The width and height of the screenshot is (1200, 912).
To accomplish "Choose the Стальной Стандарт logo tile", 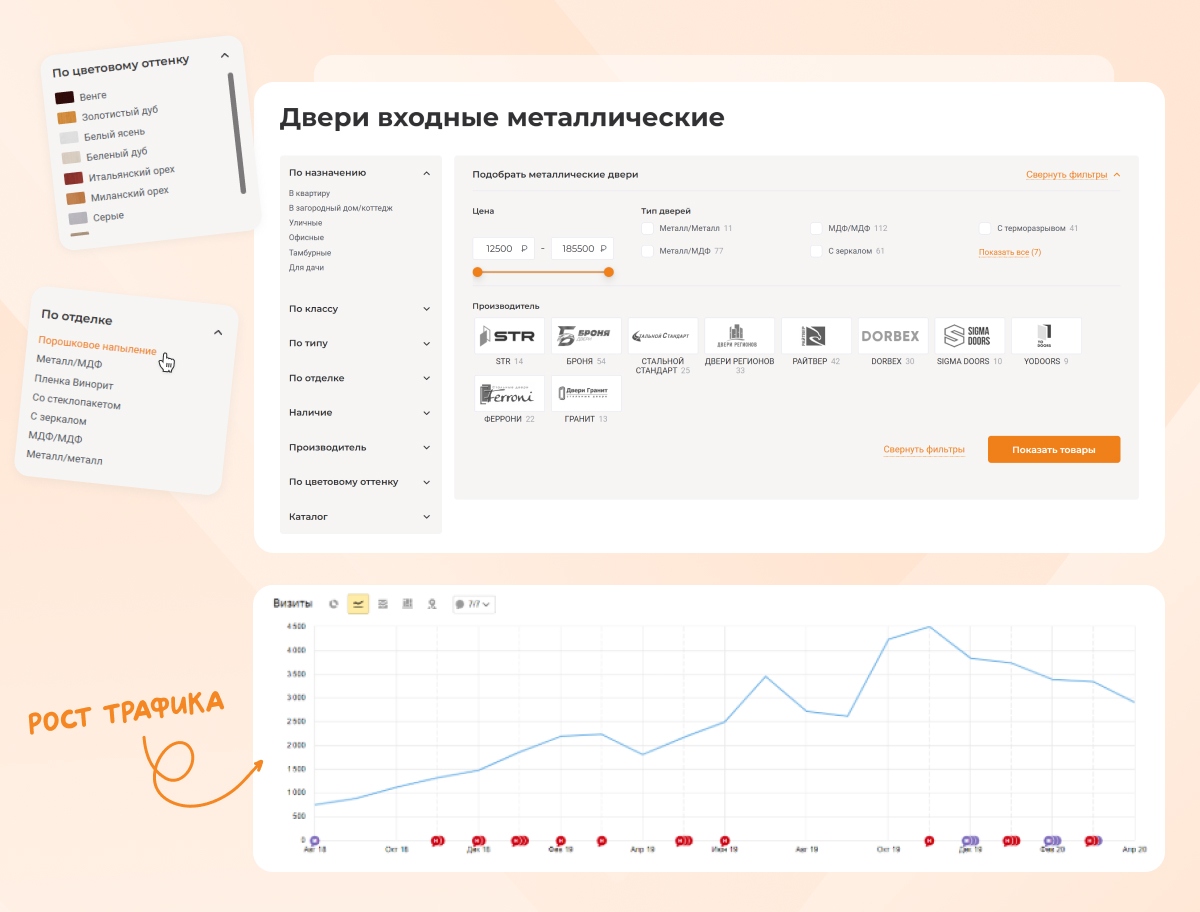I will [663, 336].
